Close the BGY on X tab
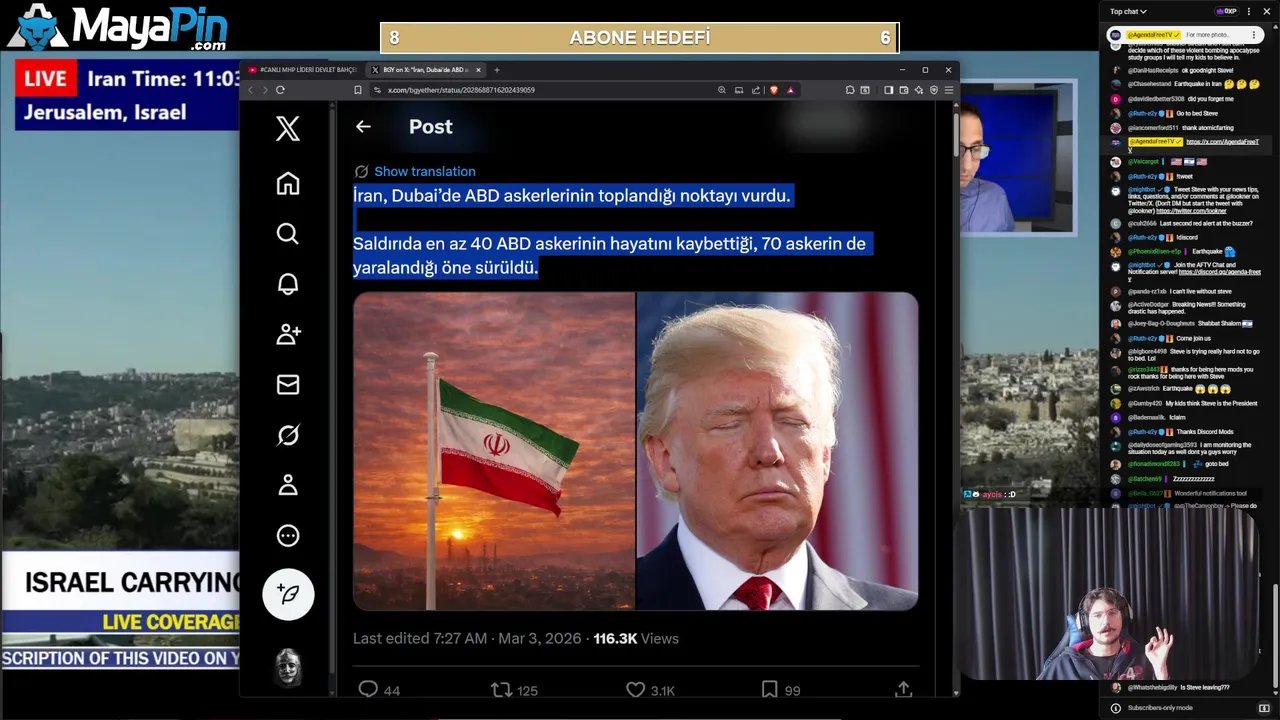The width and height of the screenshot is (1280, 720). (478, 70)
